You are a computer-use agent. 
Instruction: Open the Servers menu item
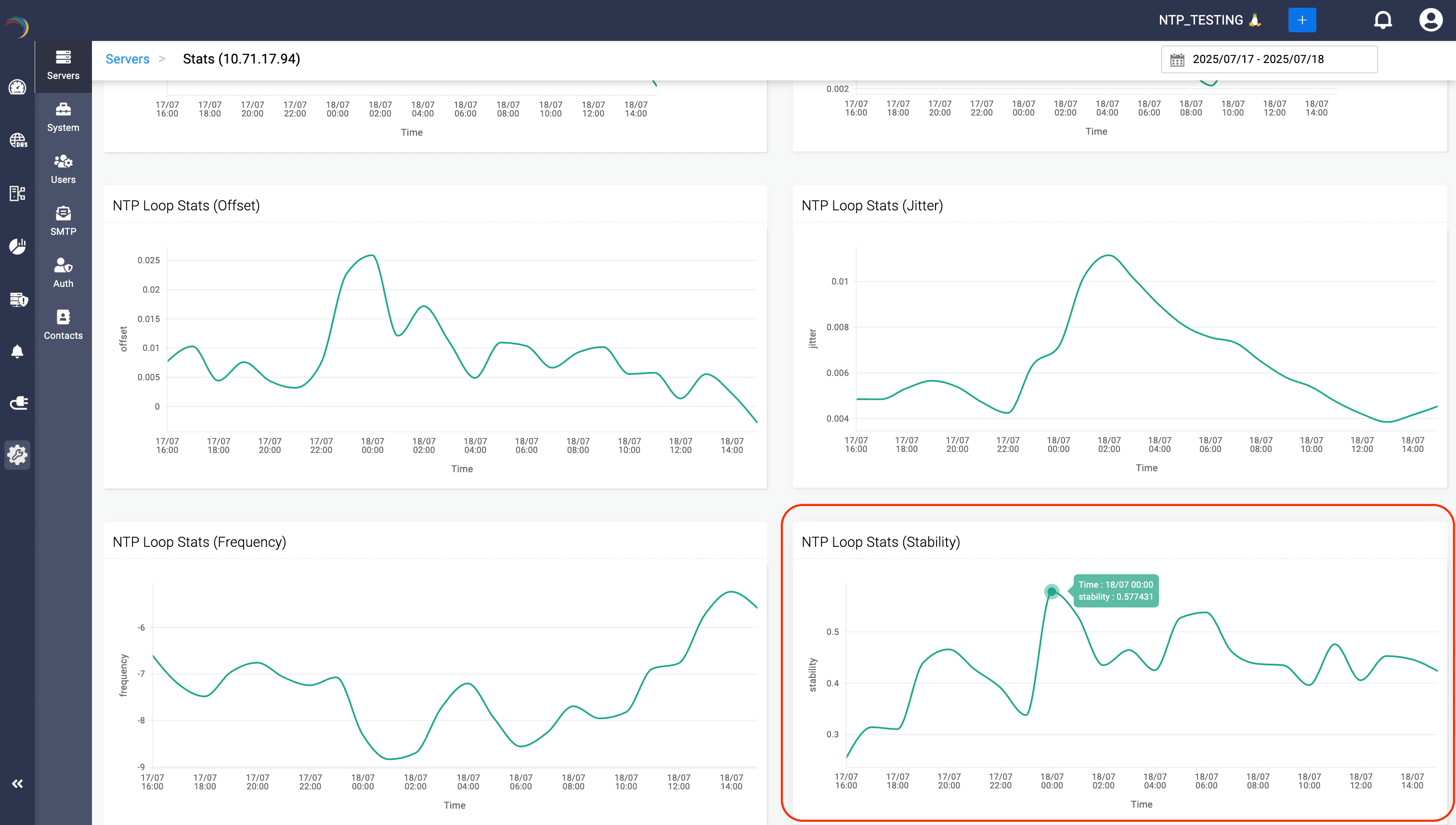pos(63,65)
